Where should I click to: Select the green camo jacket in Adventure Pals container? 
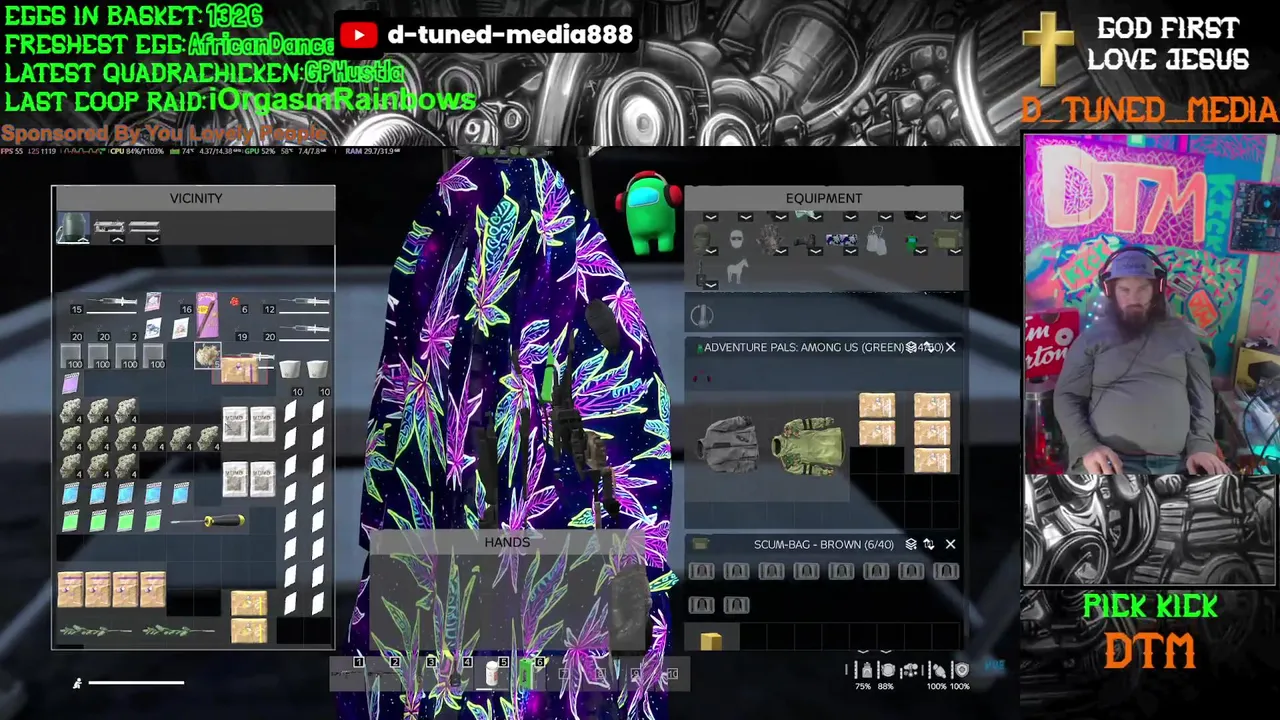(x=808, y=445)
